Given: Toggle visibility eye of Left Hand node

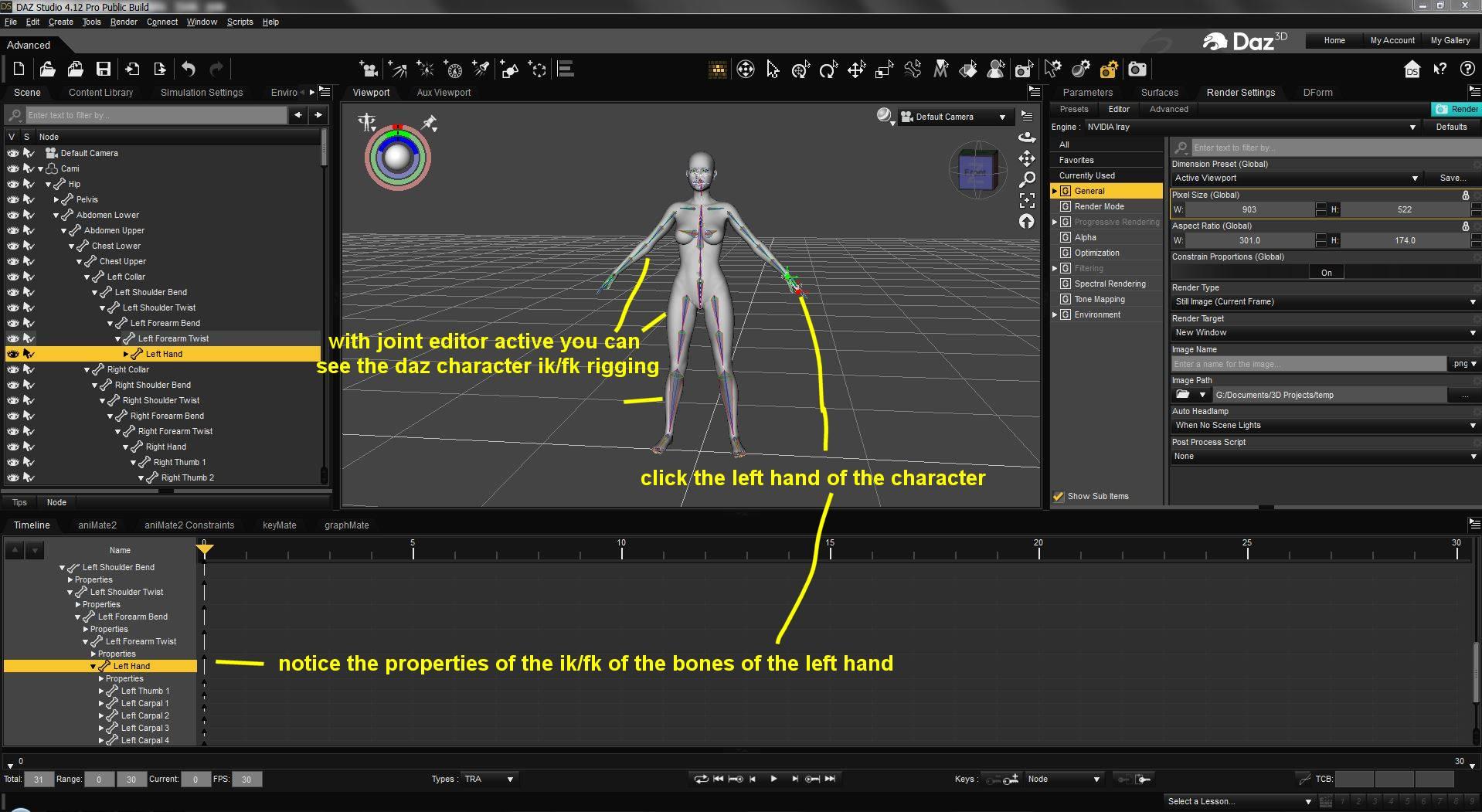Looking at the screenshot, I should point(13,354).
